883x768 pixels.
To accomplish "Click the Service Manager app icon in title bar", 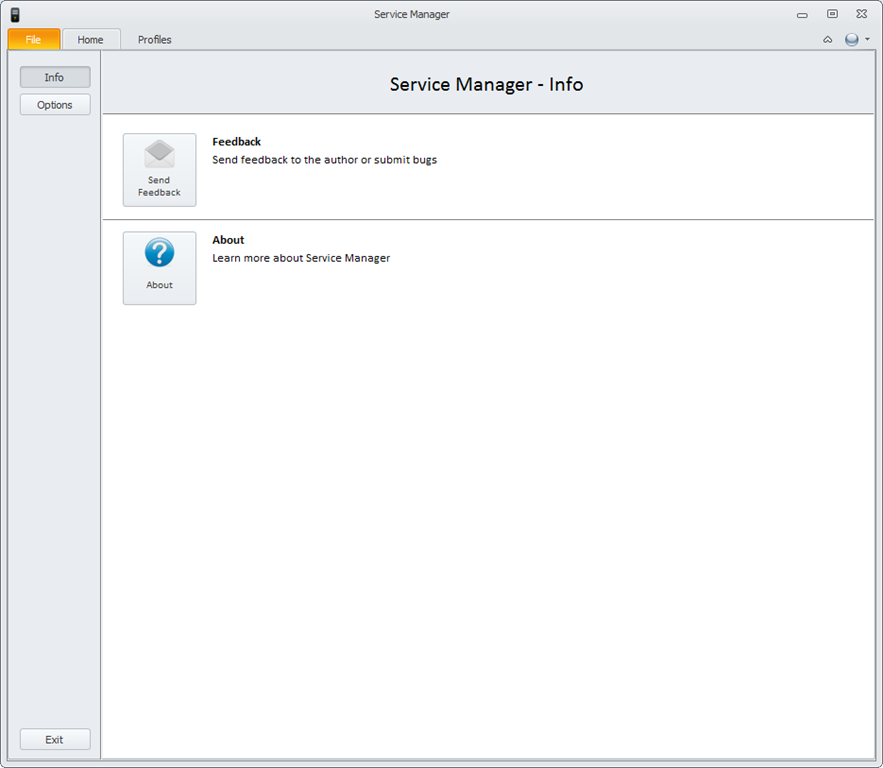I will 15,15.
